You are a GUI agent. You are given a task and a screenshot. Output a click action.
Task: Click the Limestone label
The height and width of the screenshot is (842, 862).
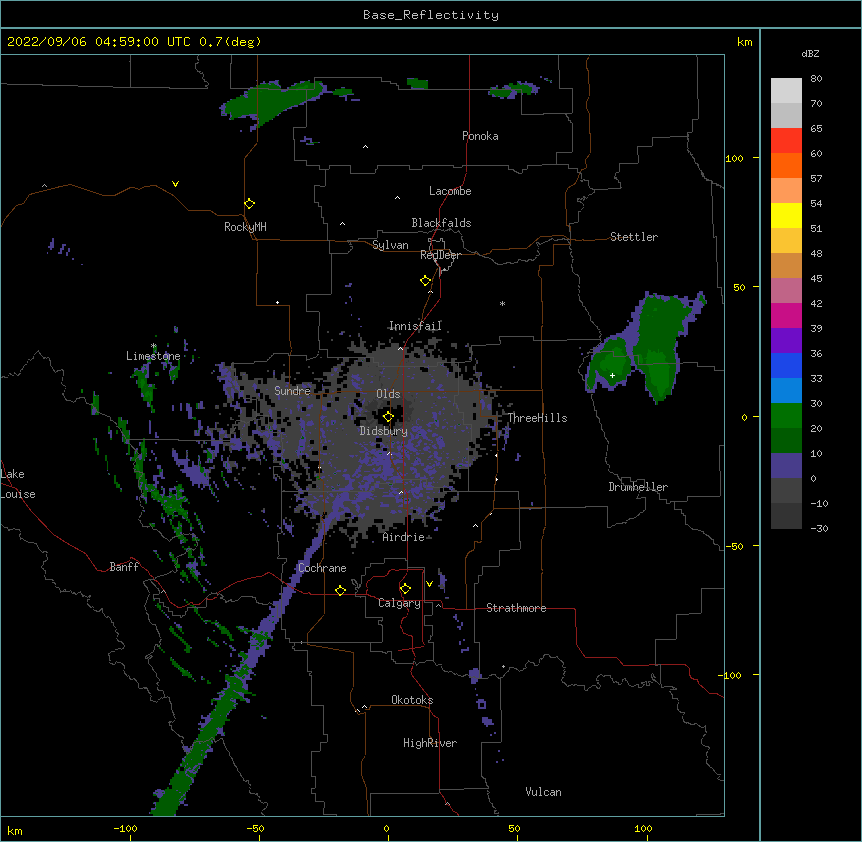pyautogui.click(x=153, y=356)
